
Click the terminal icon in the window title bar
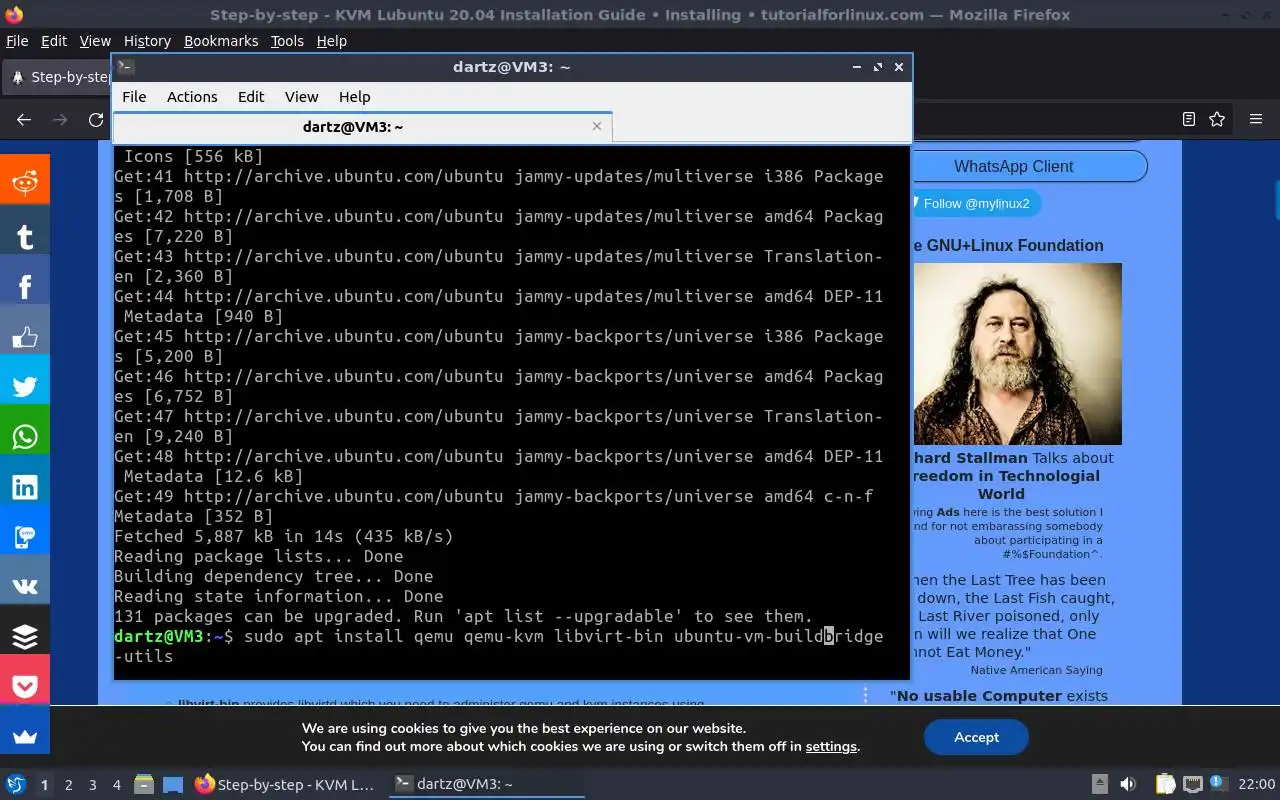click(125, 67)
